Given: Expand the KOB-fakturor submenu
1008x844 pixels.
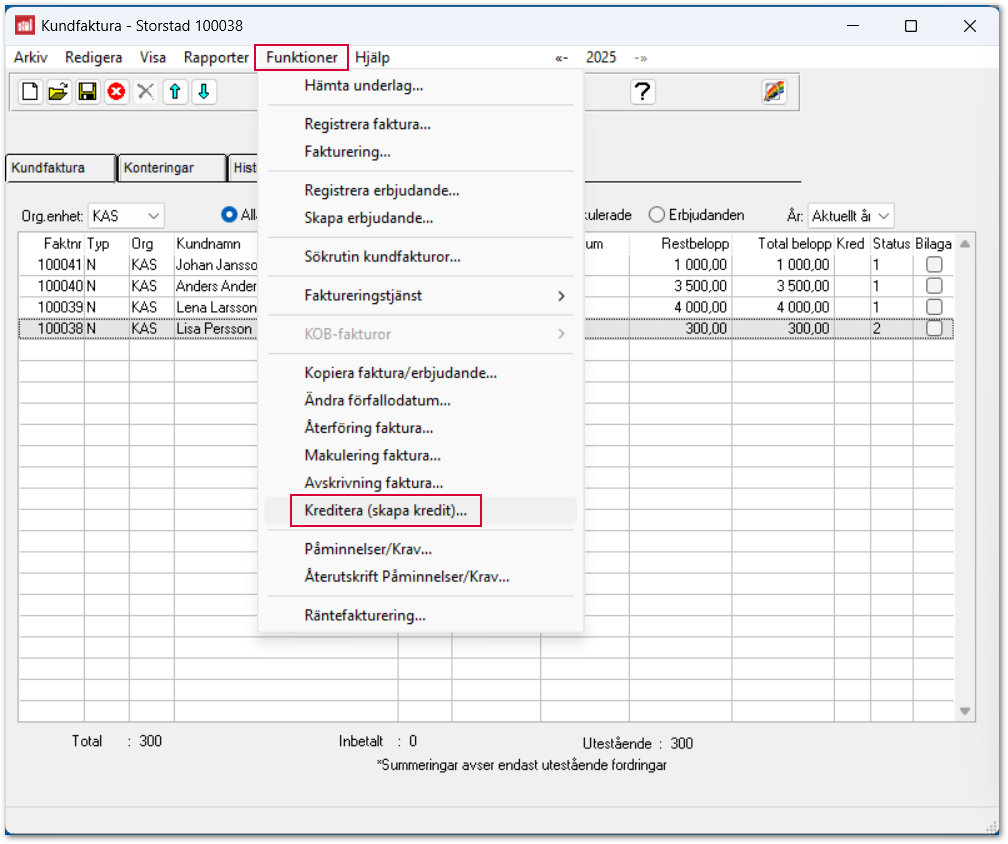Looking at the screenshot, I should tap(420, 334).
